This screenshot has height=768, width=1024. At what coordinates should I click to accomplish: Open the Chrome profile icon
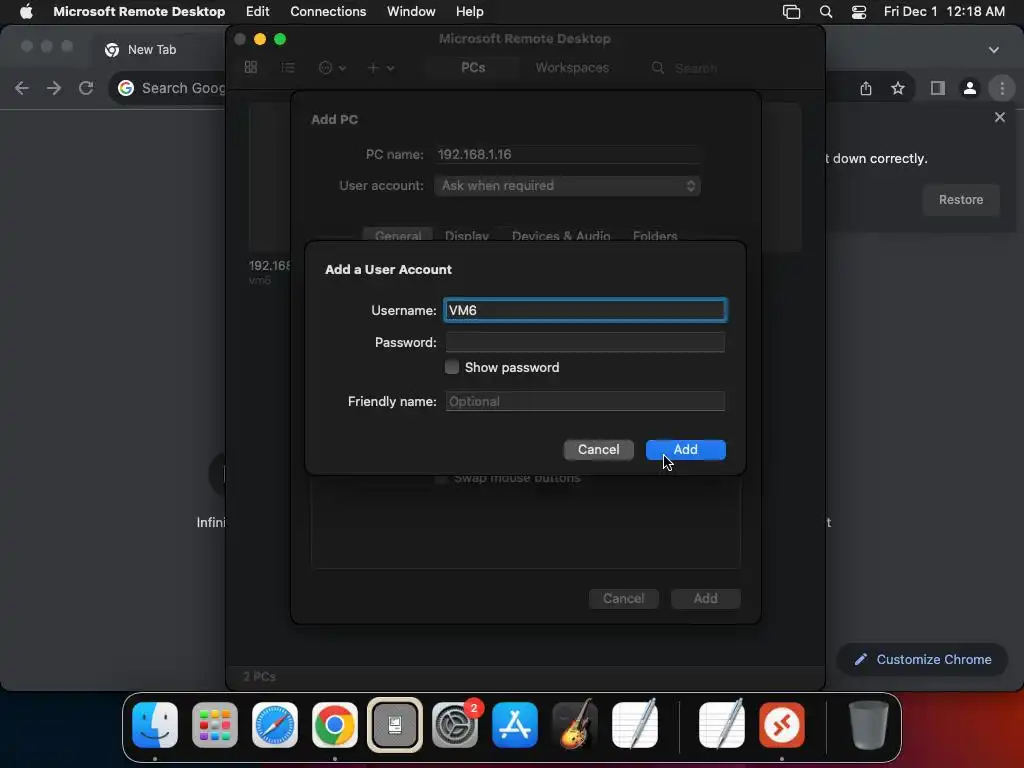[x=970, y=88]
